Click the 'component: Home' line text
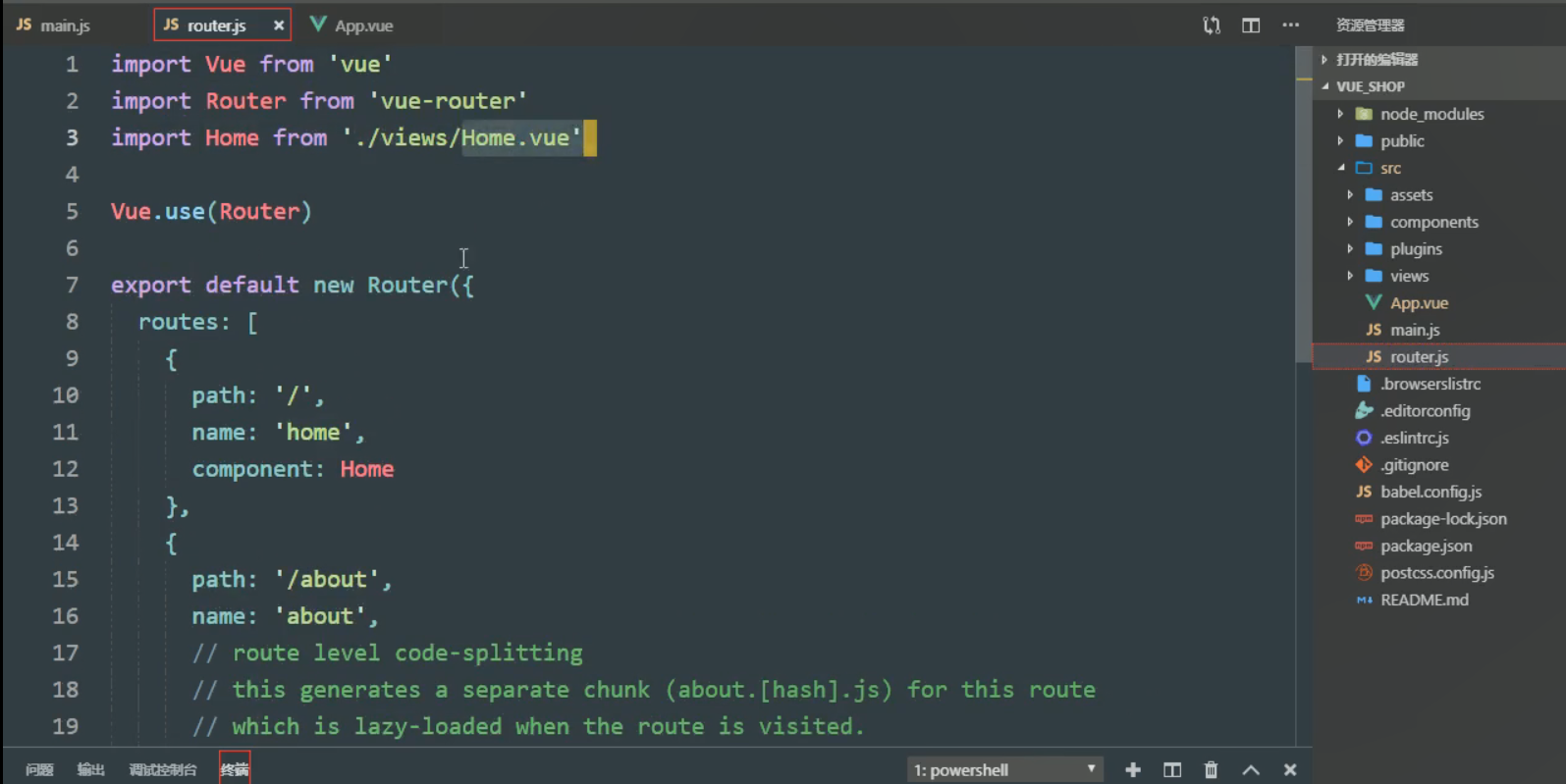This screenshot has height=784, width=1566. tap(293, 469)
